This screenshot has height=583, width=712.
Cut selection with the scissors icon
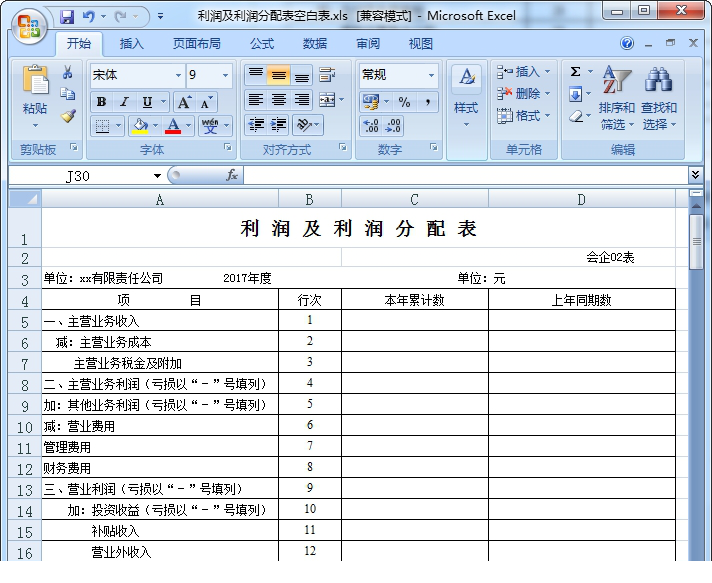[68, 72]
